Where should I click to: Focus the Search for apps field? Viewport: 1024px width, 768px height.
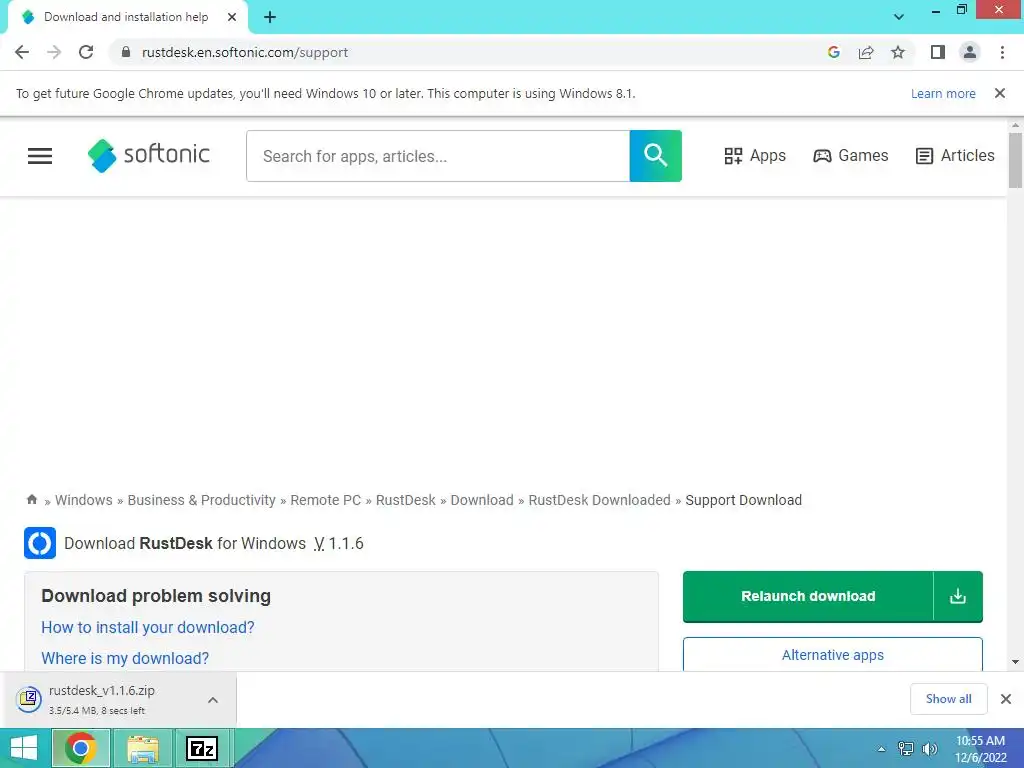438,156
